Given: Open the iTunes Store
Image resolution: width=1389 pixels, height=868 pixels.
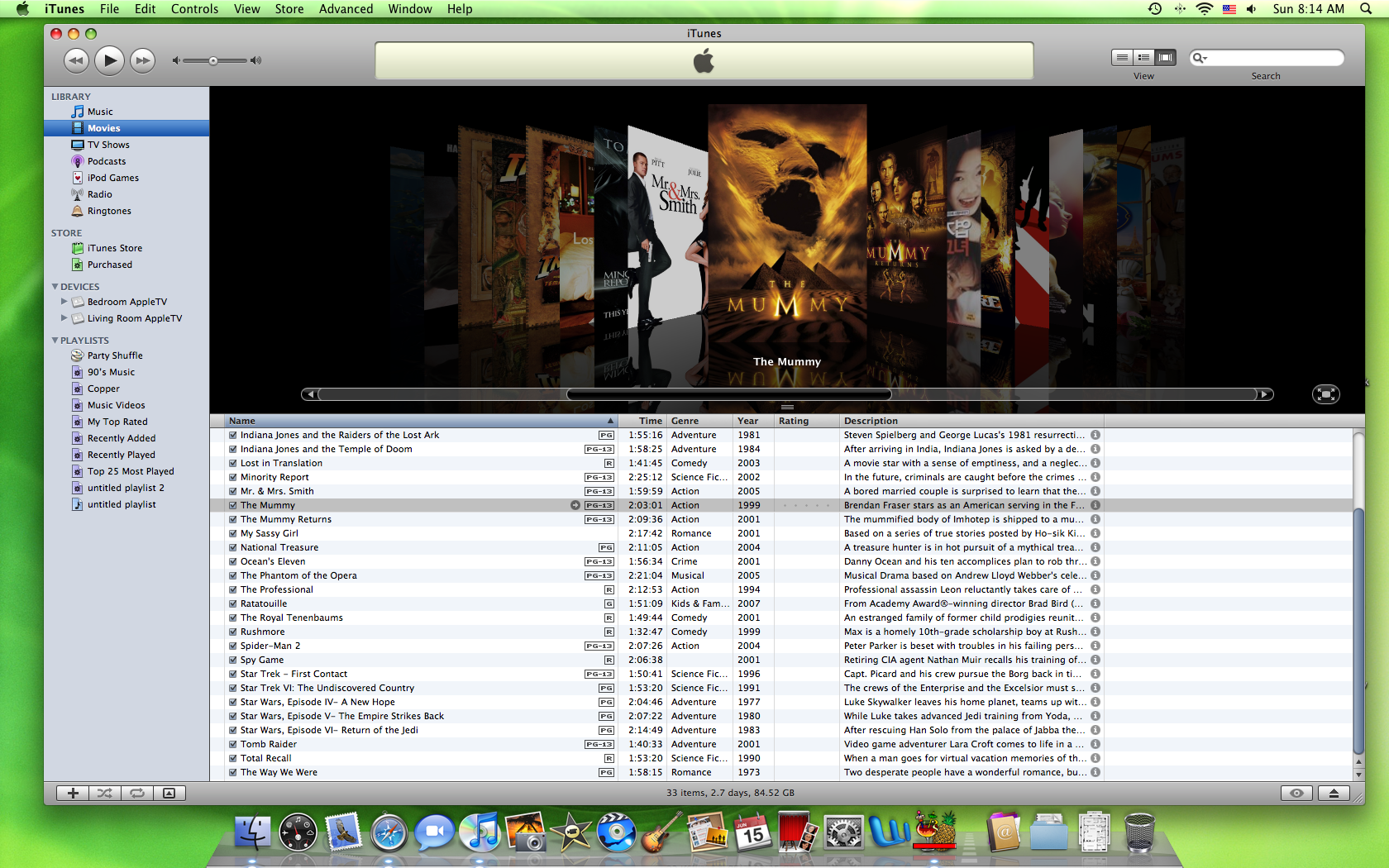Looking at the screenshot, I should 115,248.
